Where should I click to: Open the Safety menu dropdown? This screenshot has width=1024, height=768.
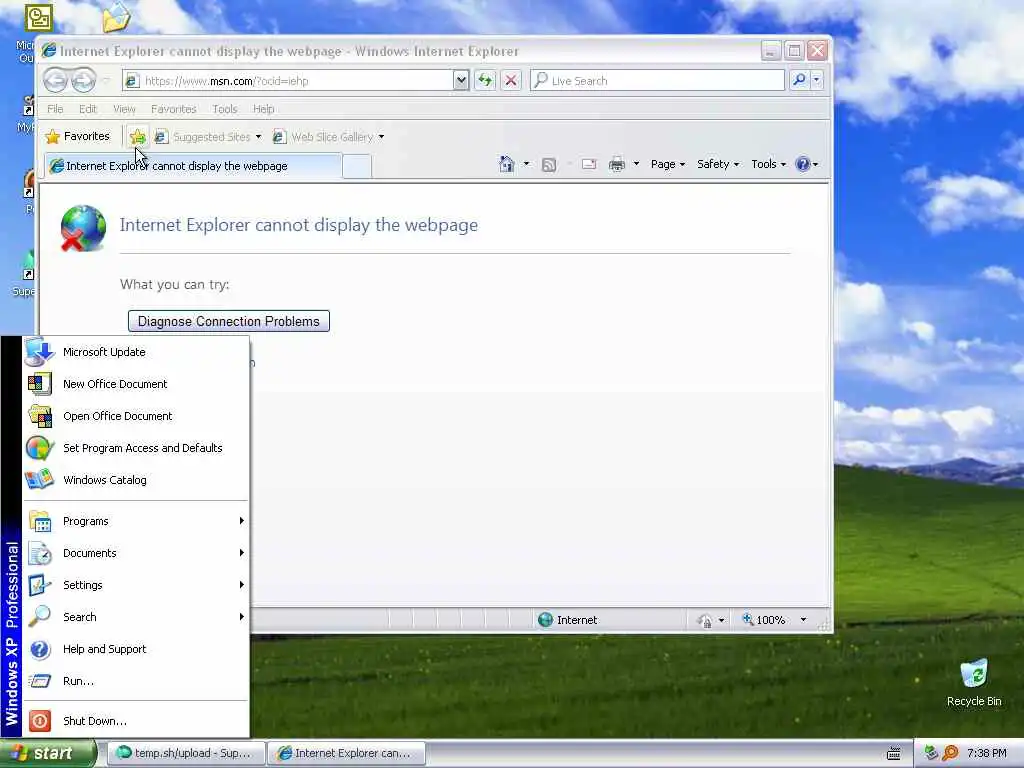(x=718, y=164)
